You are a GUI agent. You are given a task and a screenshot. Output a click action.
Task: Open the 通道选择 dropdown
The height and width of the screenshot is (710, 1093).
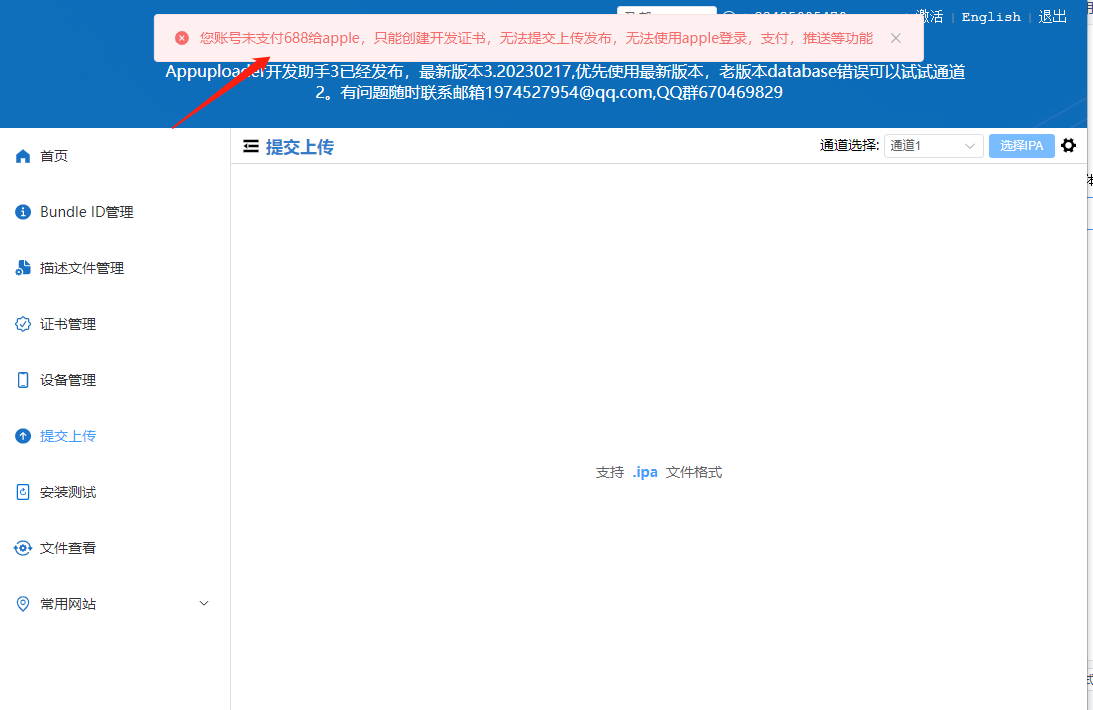tap(933, 146)
